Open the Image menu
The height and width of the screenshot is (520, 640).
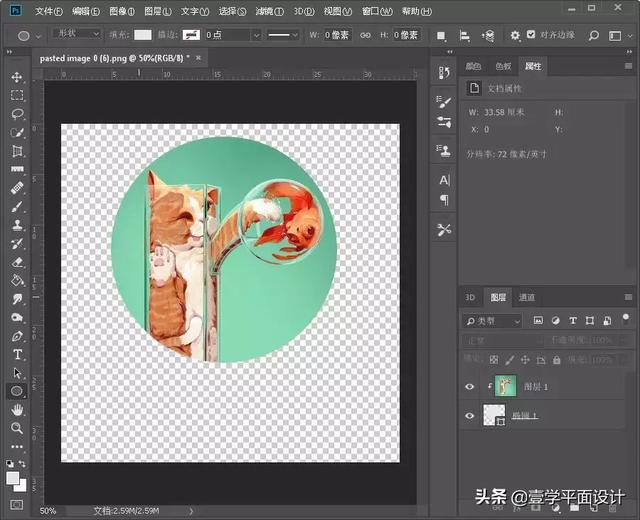tap(122, 11)
